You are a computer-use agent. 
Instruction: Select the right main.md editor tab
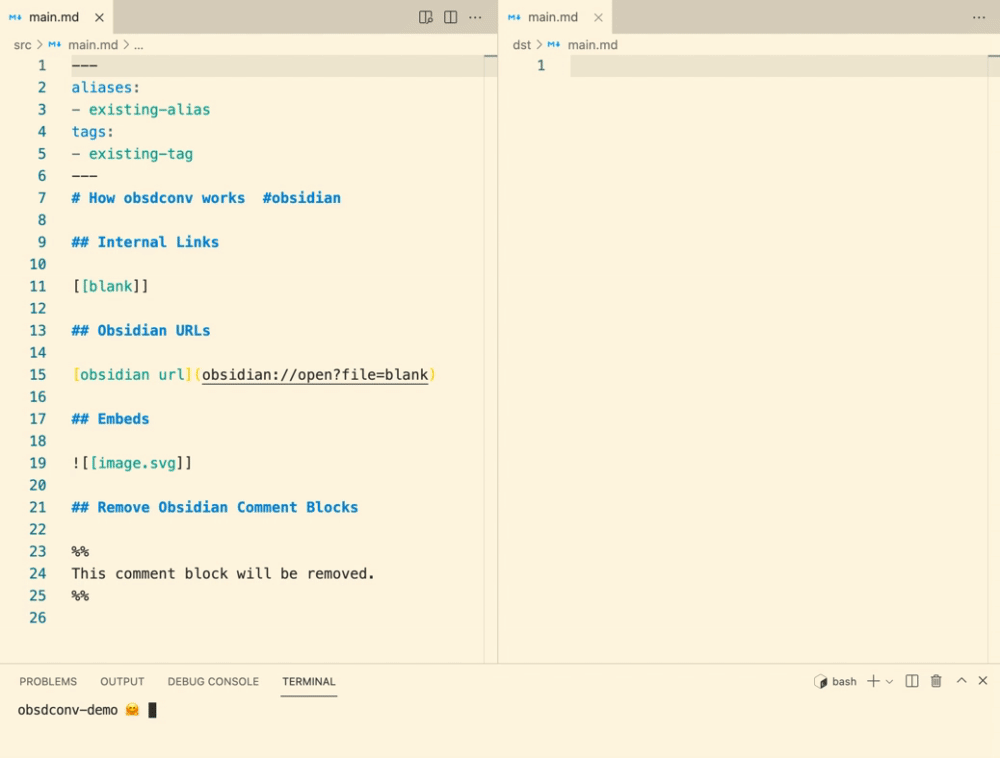(x=555, y=17)
